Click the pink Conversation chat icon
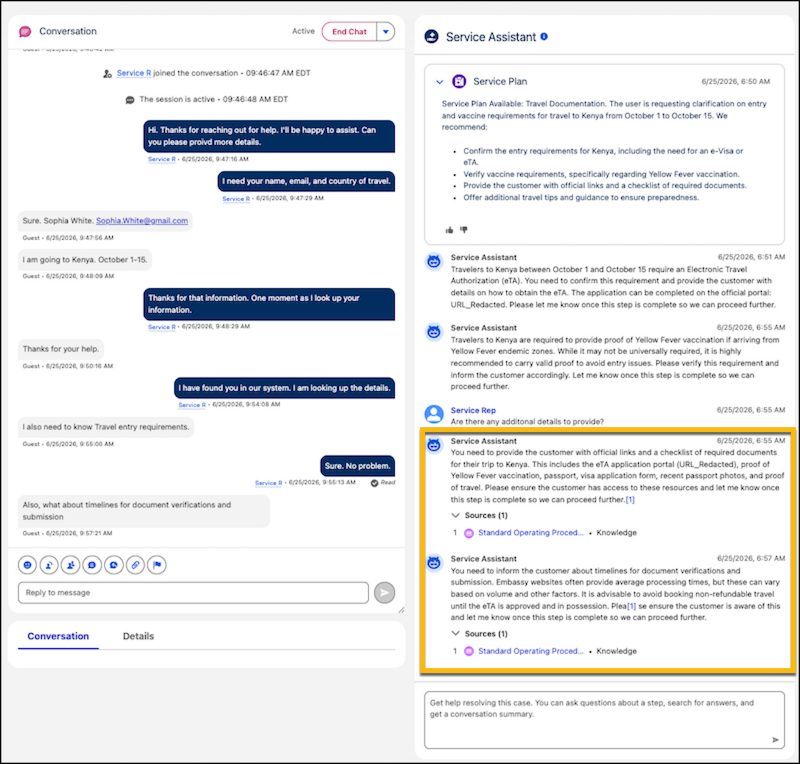The height and width of the screenshot is (764, 800). point(25,32)
